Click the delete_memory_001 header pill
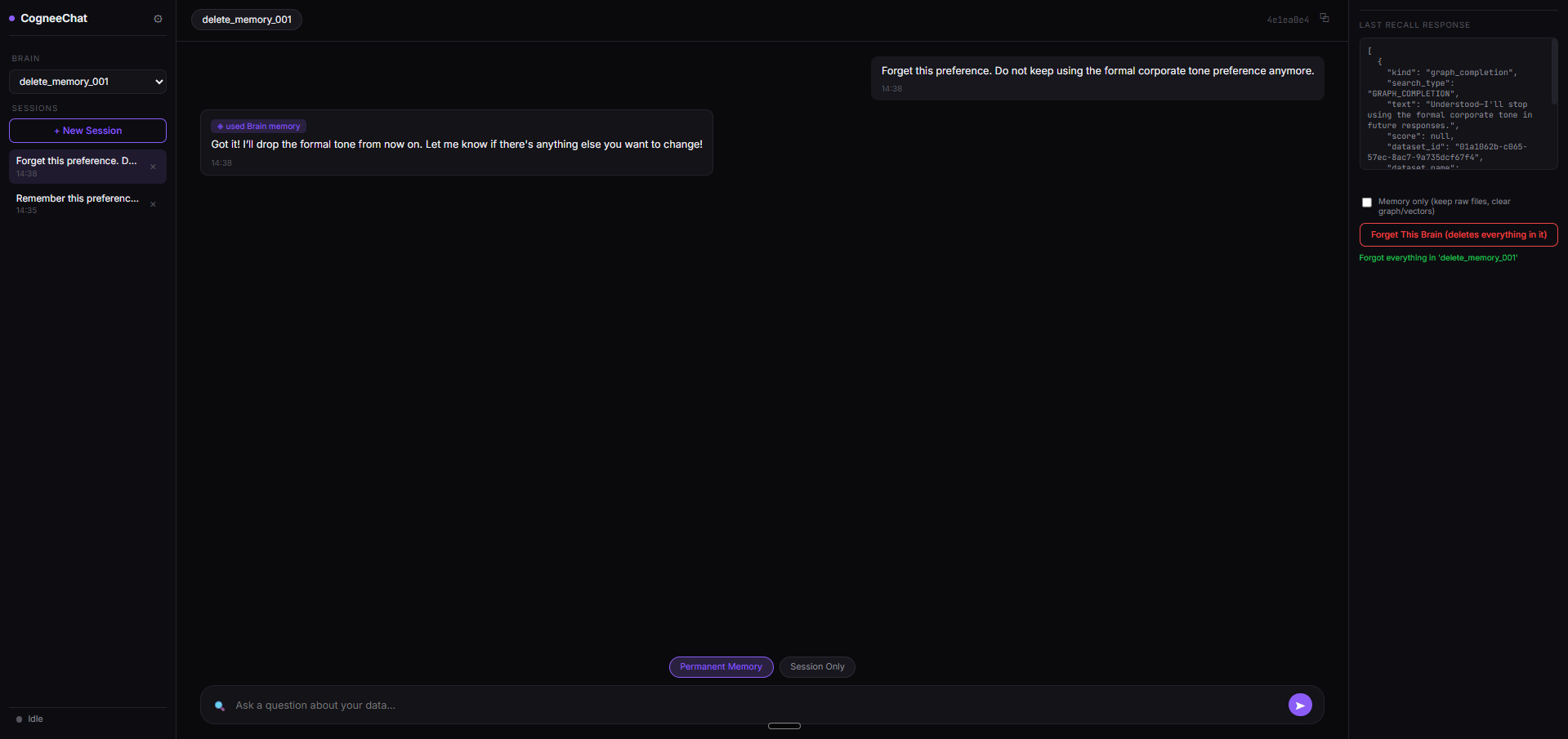This screenshot has width=1568, height=739. 247,20
